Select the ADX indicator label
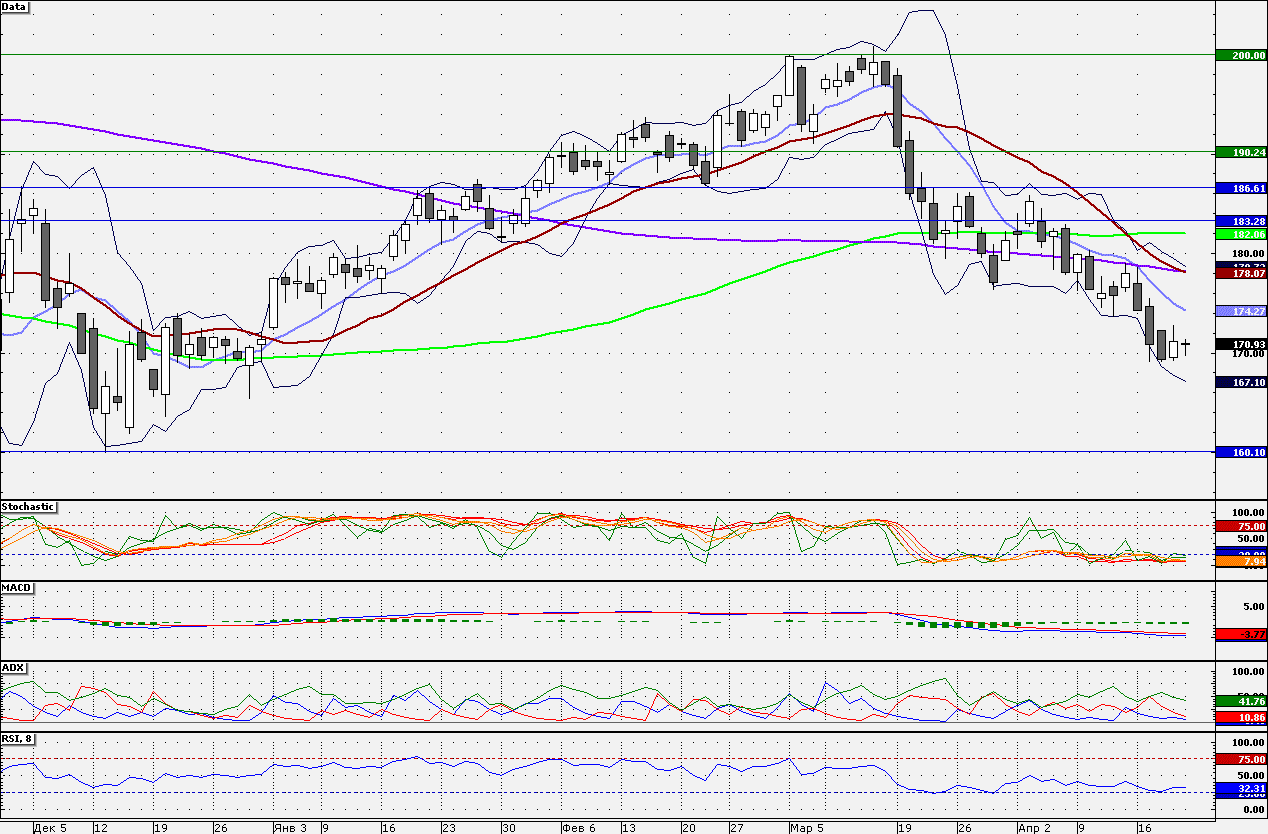1268x834 pixels. point(13,667)
